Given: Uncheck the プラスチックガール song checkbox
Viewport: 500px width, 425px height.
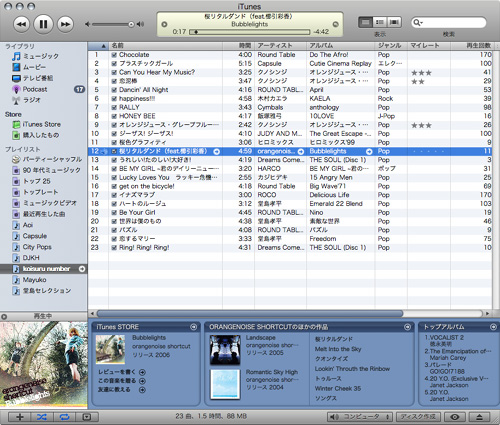Looking at the screenshot, I should pos(114,64).
